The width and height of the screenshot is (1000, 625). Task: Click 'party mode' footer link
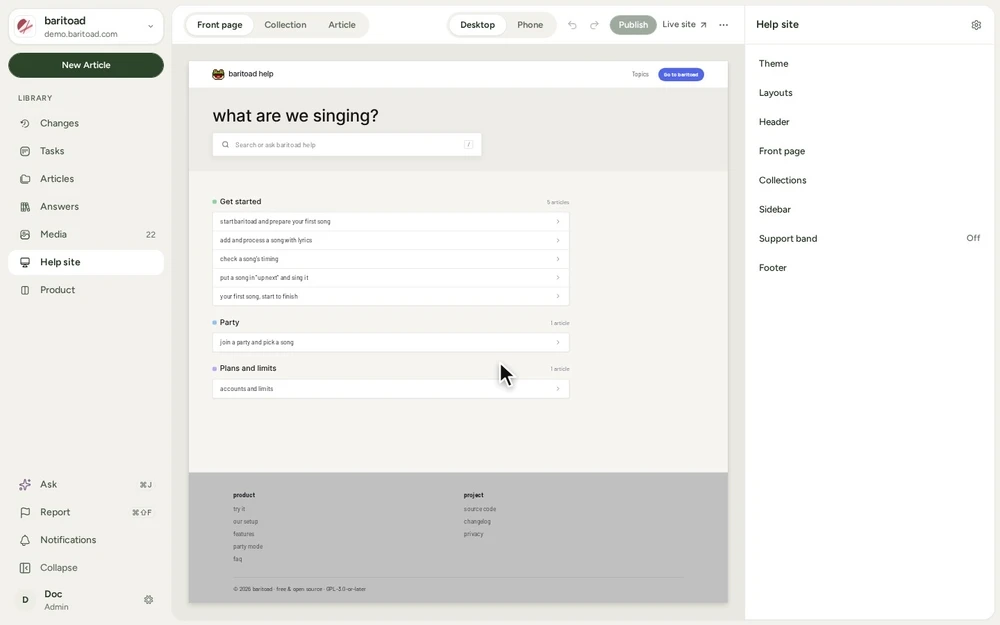pos(247,547)
